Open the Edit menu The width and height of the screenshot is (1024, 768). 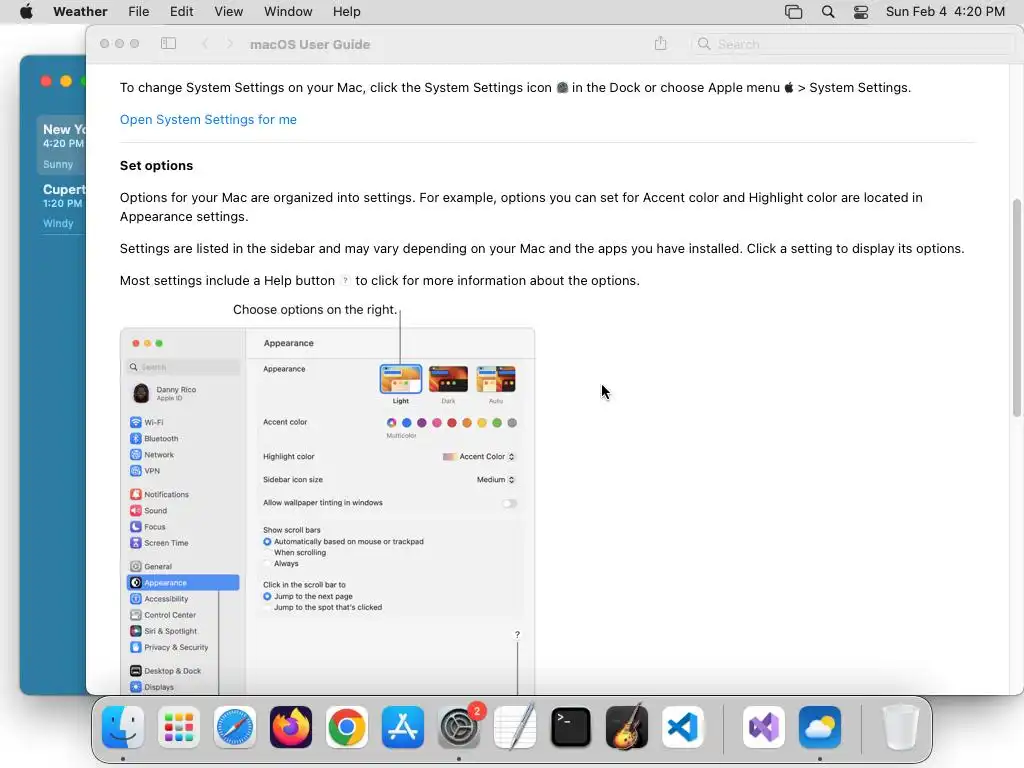181,12
